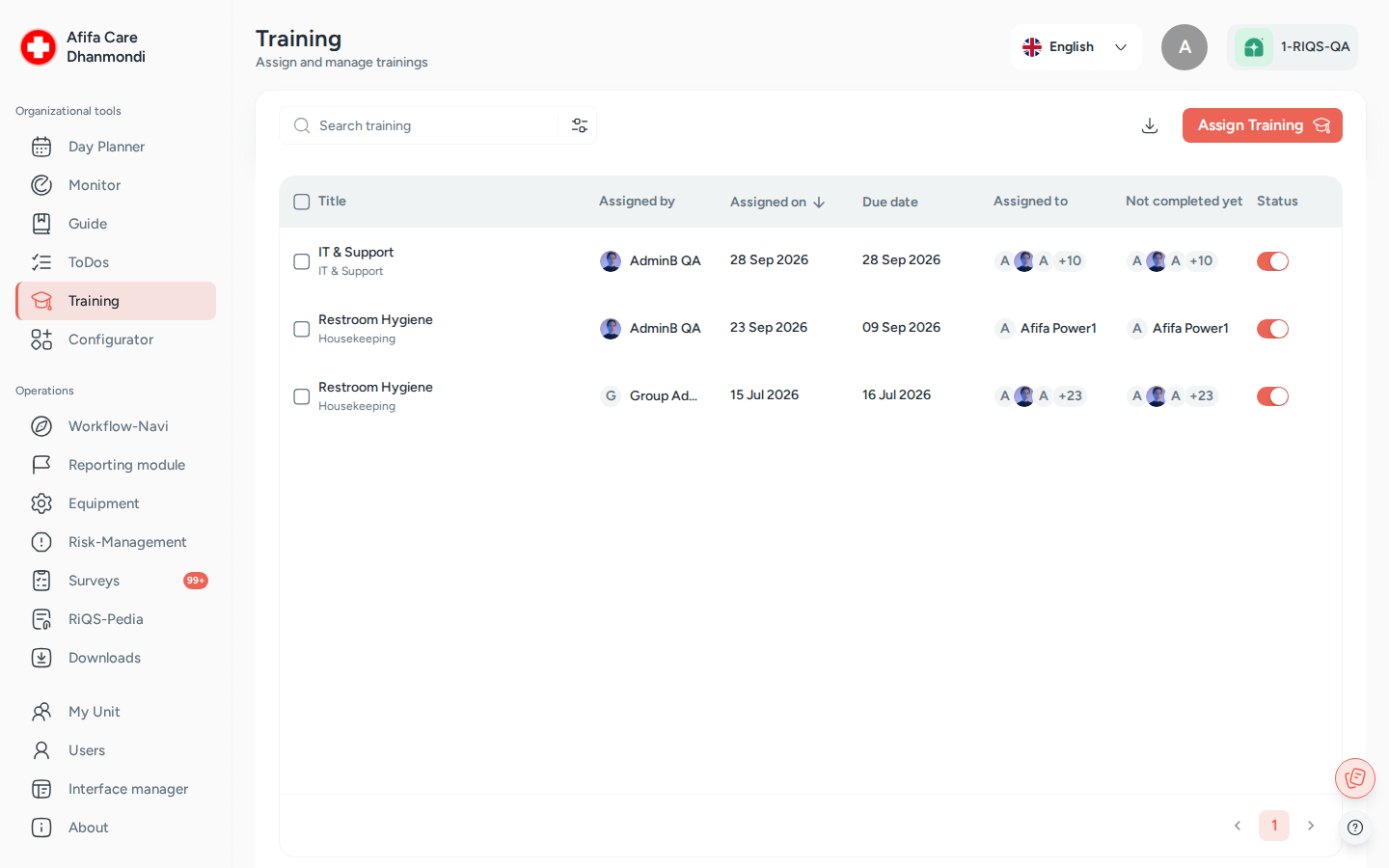
Task: Select all trainings with header checkbox
Action: pyautogui.click(x=302, y=202)
